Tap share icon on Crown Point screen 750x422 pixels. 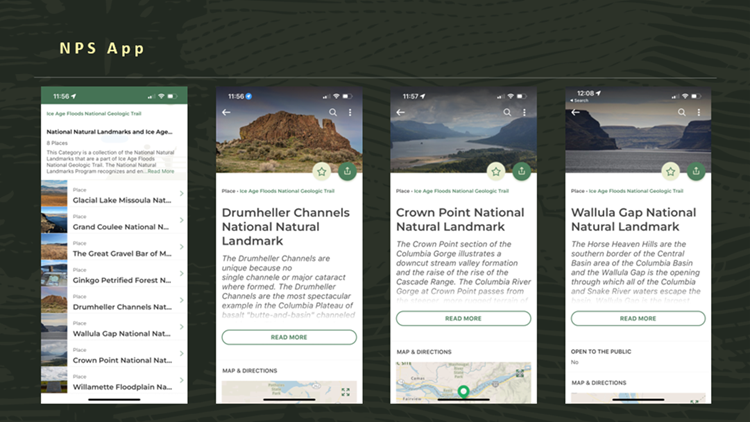pos(519,171)
